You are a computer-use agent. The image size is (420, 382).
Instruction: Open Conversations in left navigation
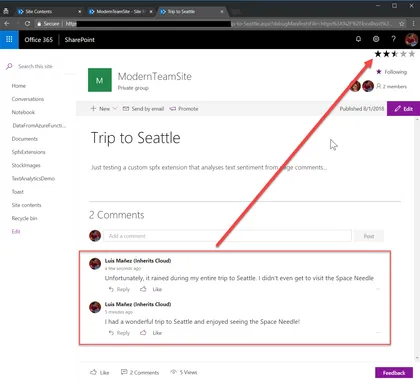click(x=28, y=99)
